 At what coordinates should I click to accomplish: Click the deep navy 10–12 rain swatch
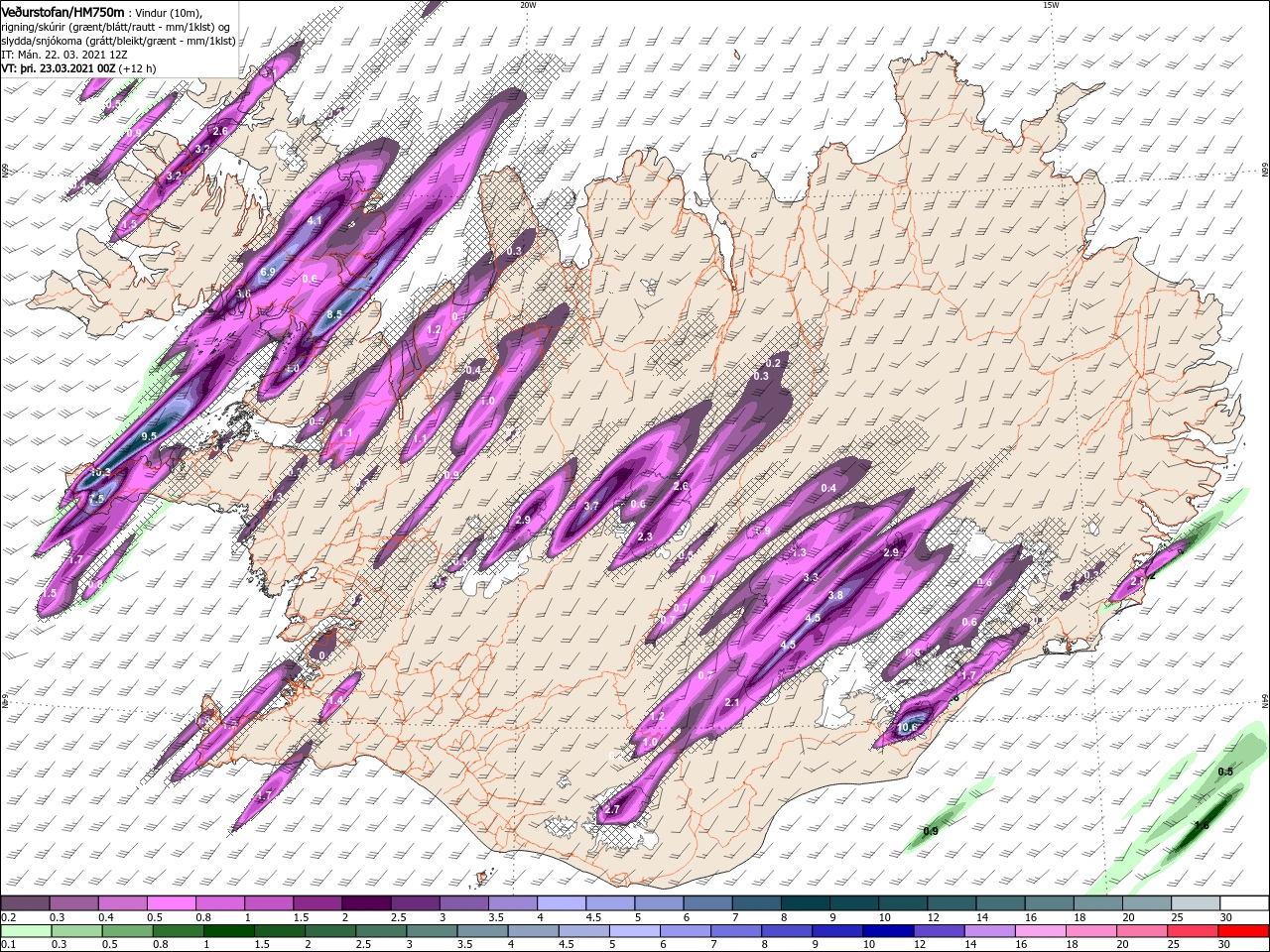(887, 931)
